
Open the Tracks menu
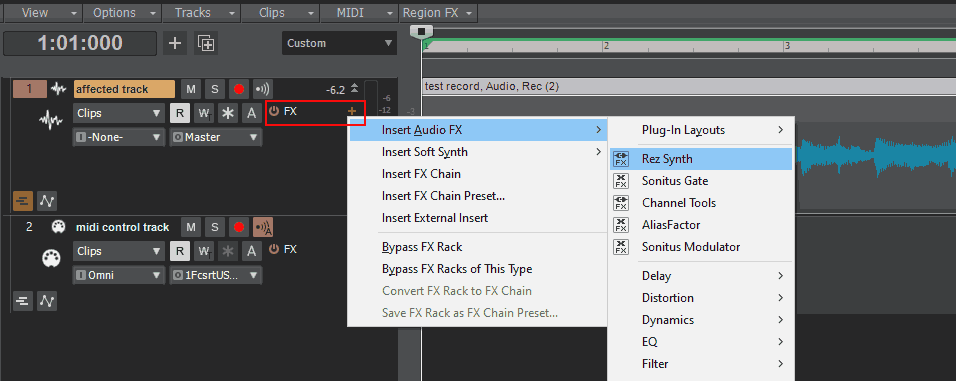[x=201, y=12]
